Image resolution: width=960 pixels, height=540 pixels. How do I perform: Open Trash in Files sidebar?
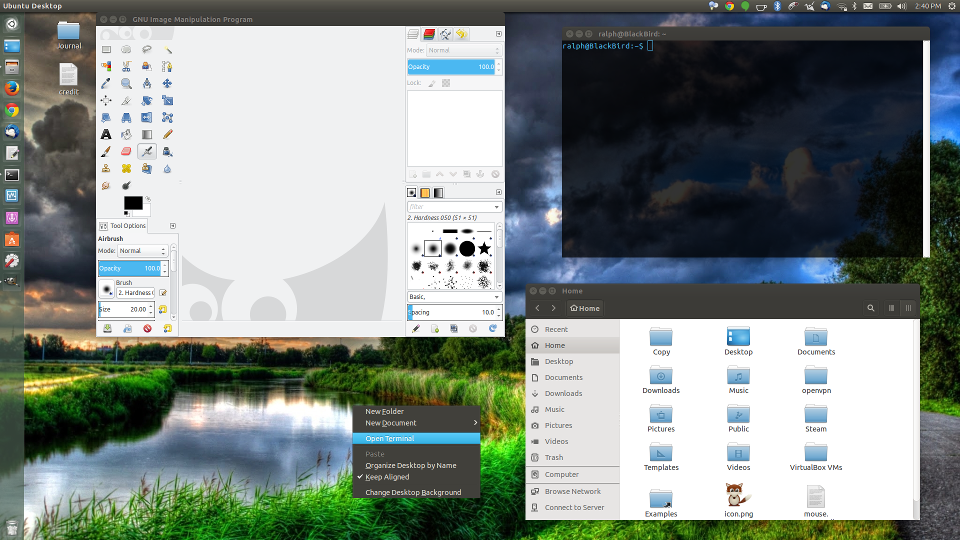coord(572,457)
